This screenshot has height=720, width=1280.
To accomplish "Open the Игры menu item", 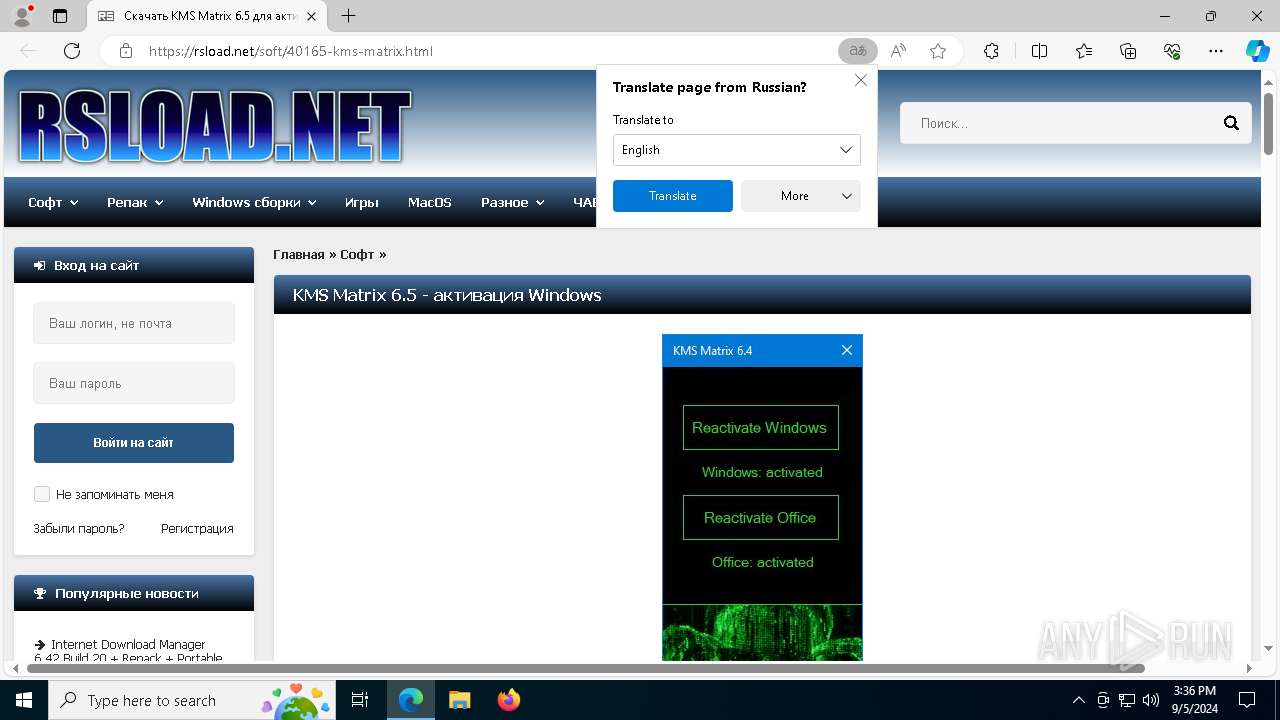I will pos(361,202).
